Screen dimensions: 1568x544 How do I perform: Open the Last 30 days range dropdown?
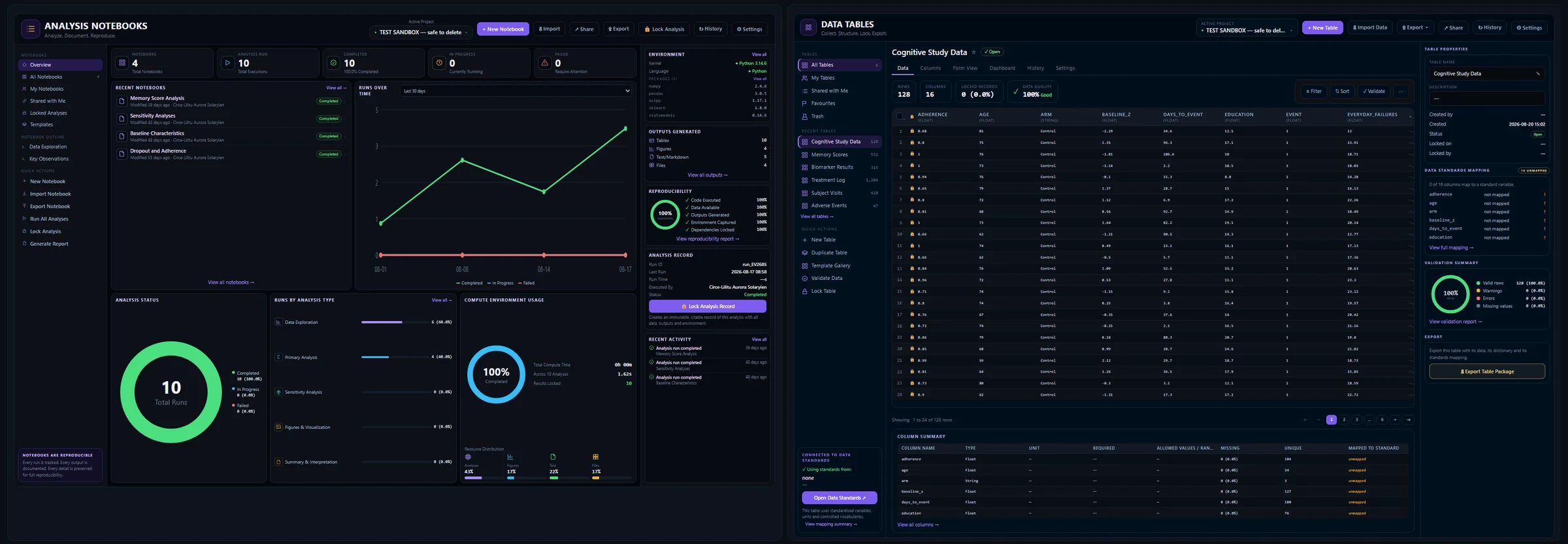tap(515, 91)
